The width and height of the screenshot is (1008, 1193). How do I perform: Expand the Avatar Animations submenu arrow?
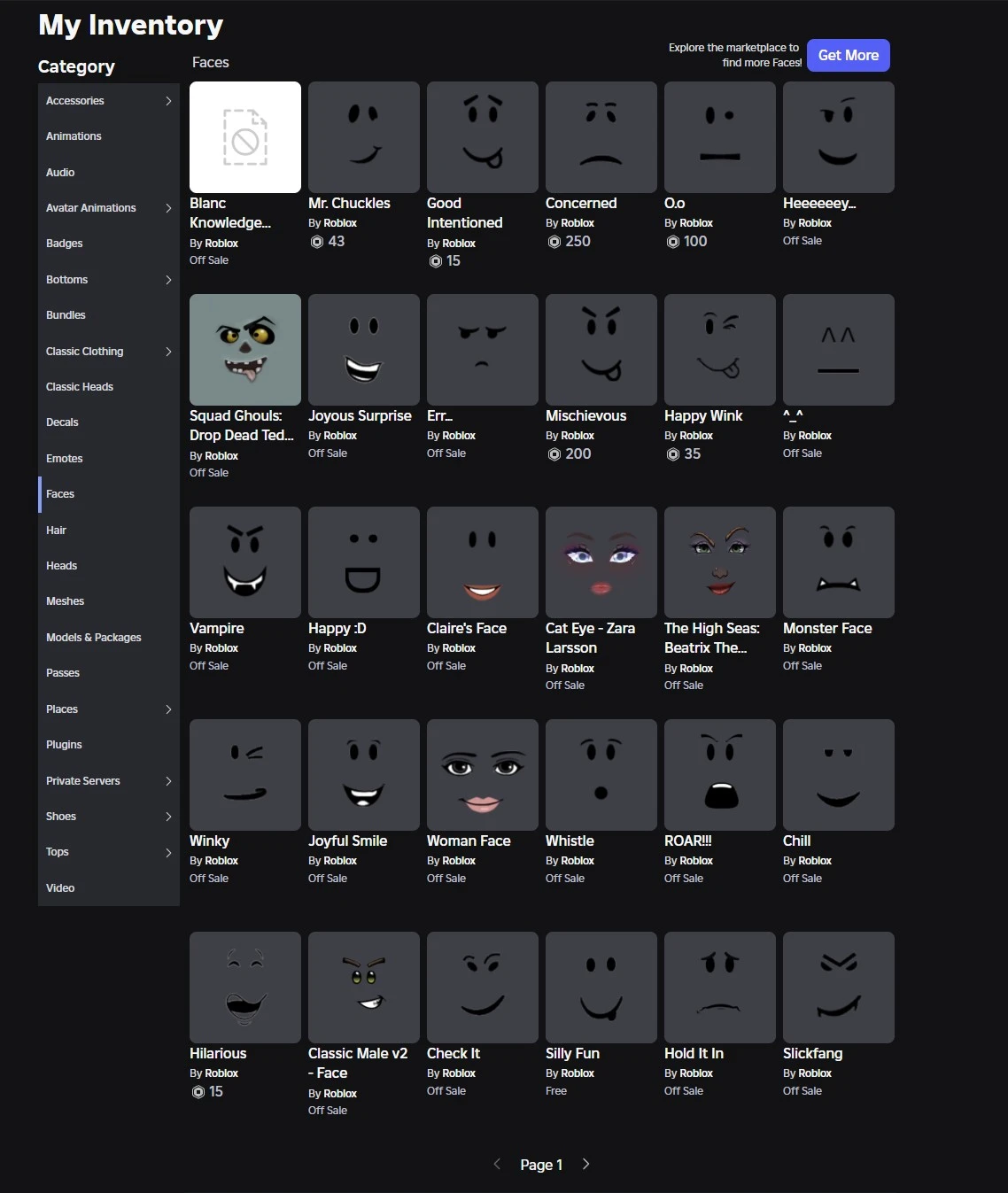168,208
